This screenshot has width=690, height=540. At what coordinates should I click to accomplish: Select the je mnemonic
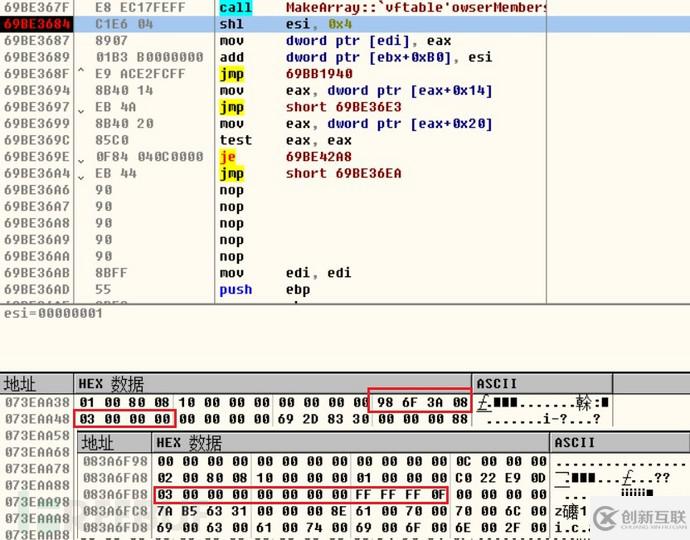tap(228, 157)
